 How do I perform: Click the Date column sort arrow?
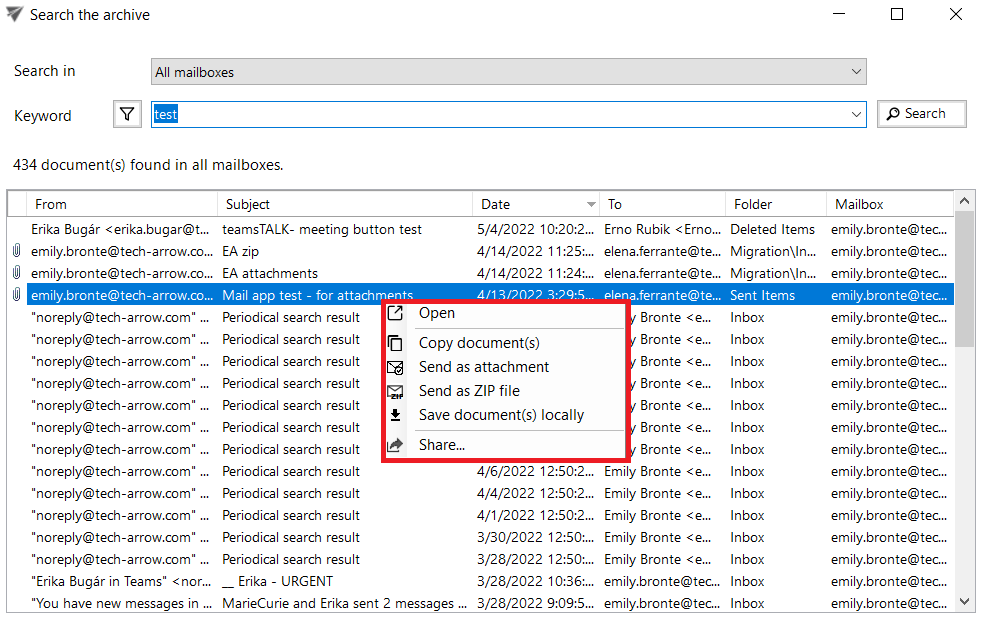click(592, 205)
